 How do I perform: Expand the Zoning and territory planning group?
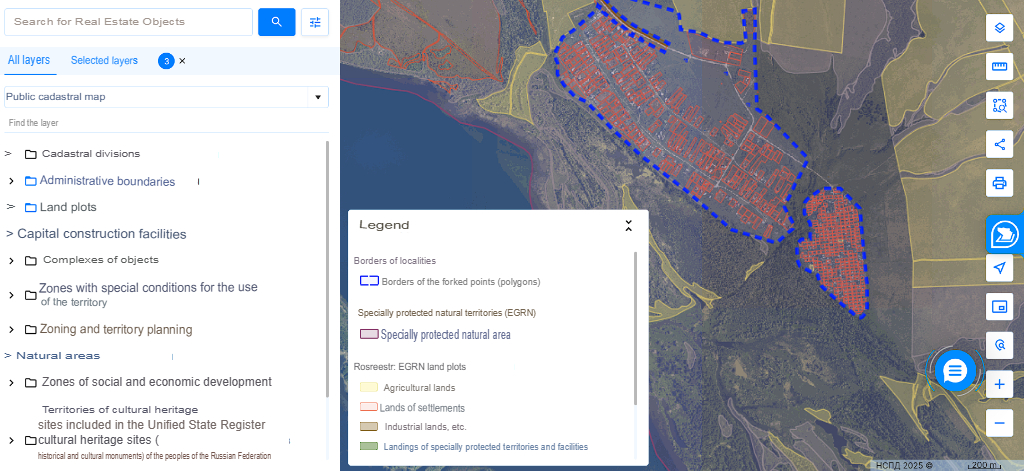tap(11, 330)
